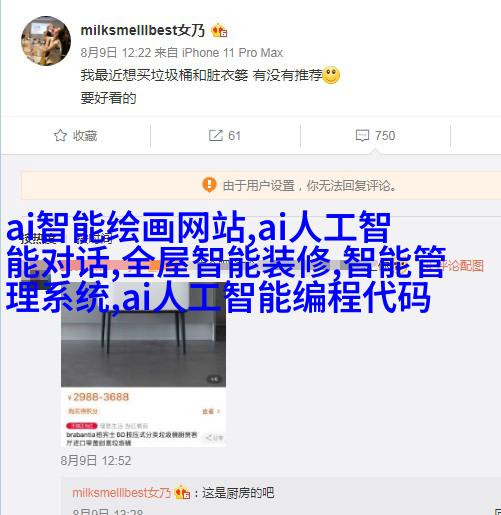The width and height of the screenshot is (501, 515).
Task: Open the 750 comments count
Action: click(385, 136)
